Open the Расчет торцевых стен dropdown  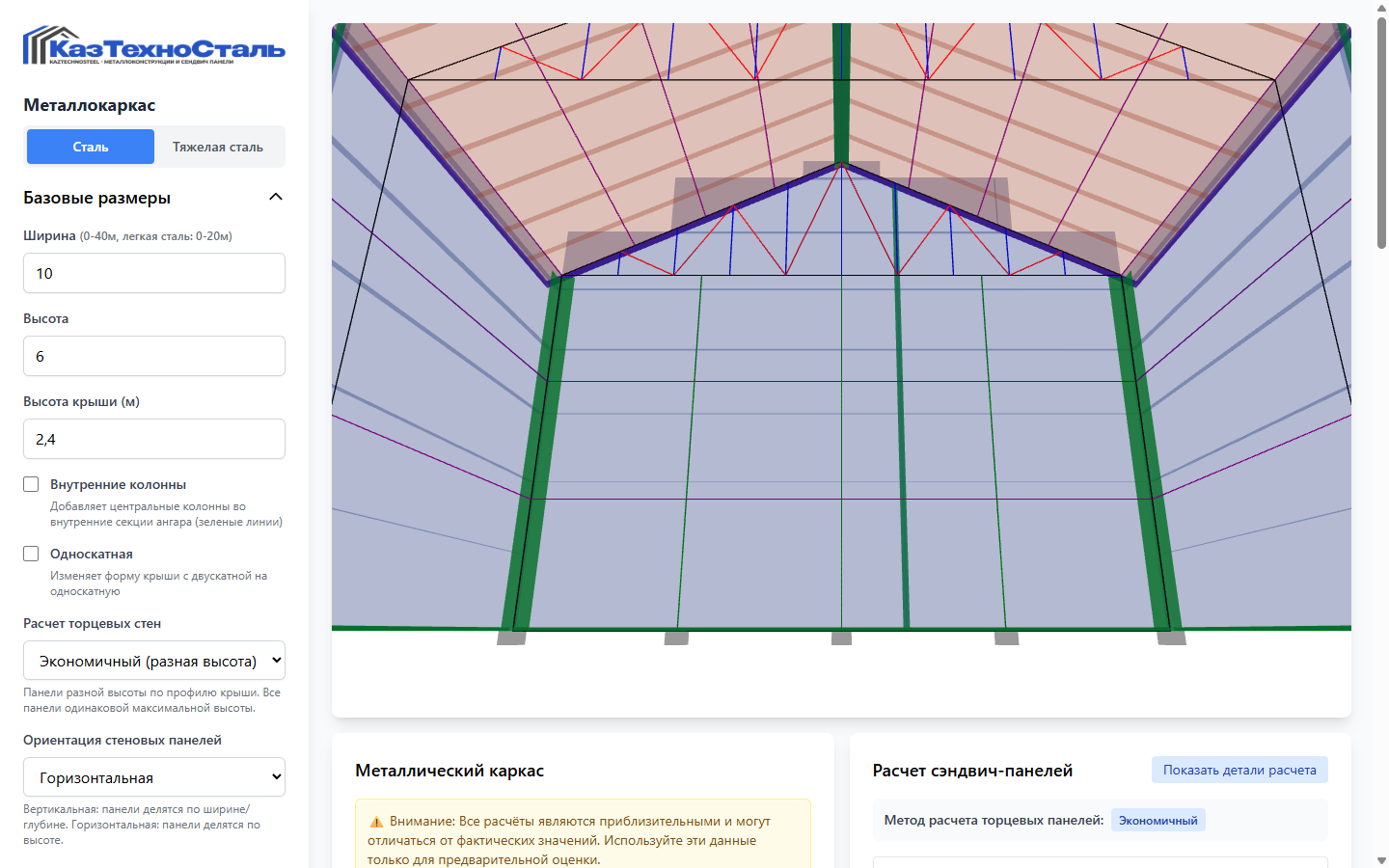point(154,661)
